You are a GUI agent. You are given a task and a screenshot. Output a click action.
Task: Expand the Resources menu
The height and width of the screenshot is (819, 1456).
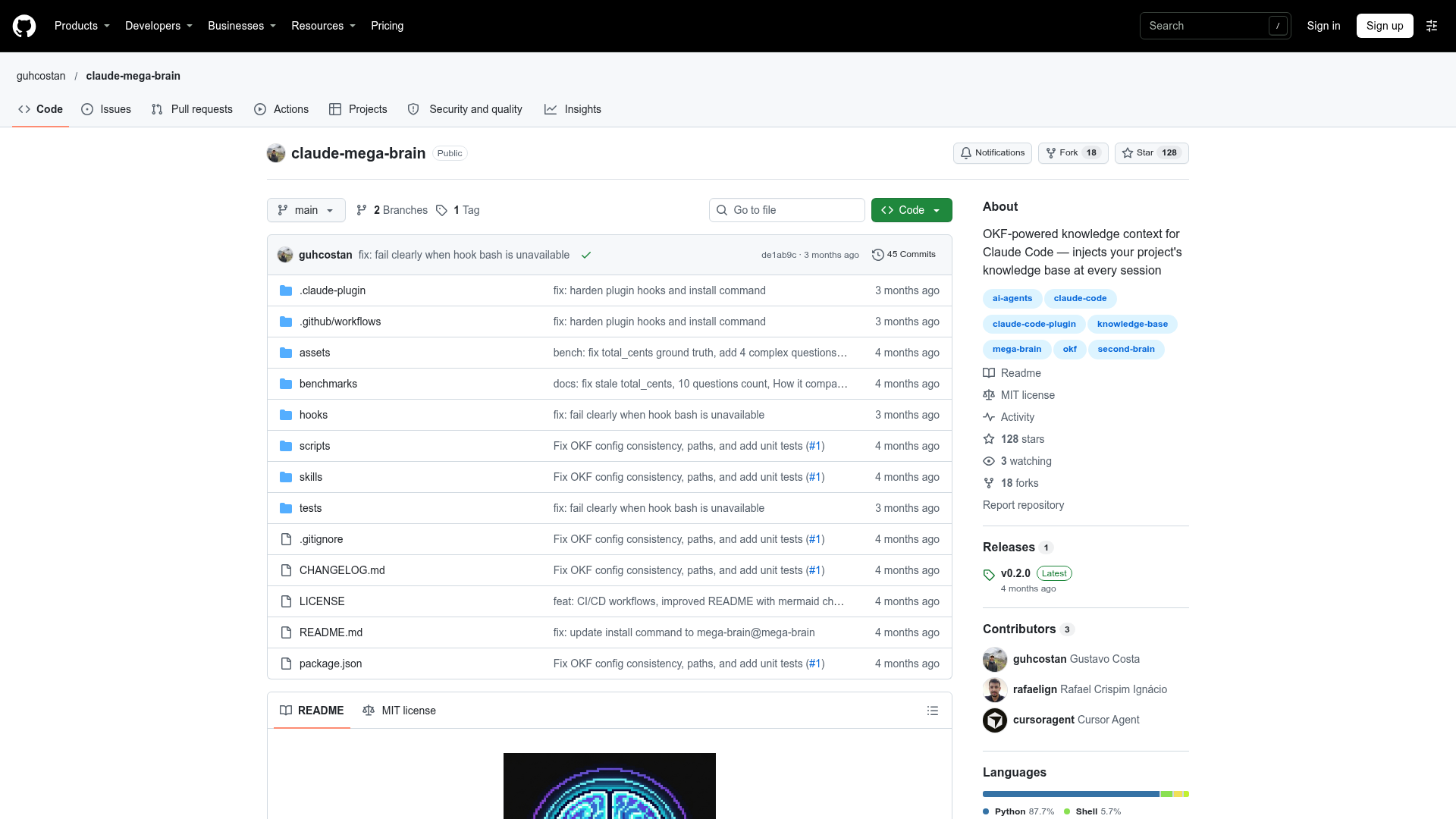pos(323,26)
